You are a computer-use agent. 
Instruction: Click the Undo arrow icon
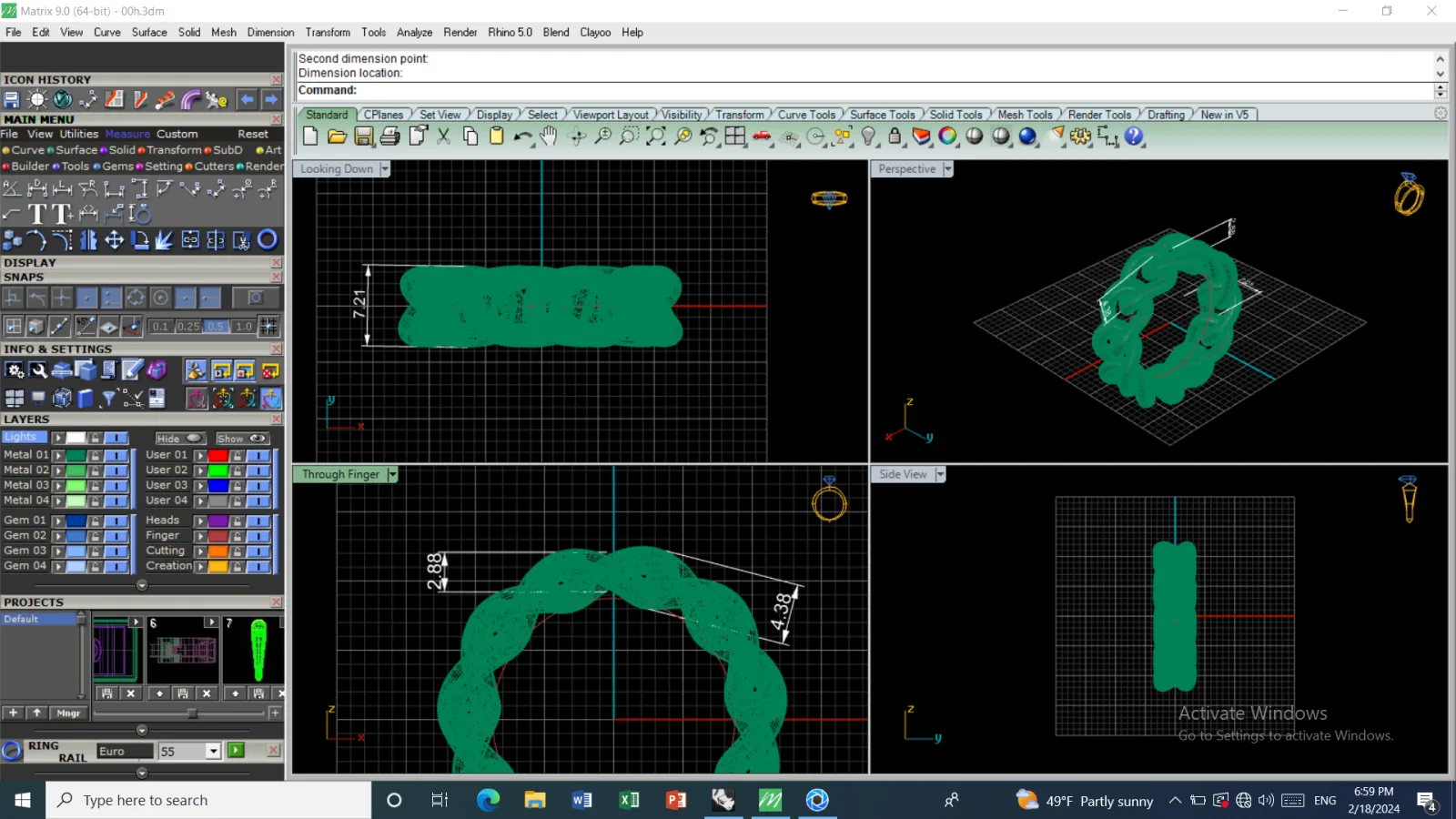pyautogui.click(x=523, y=136)
